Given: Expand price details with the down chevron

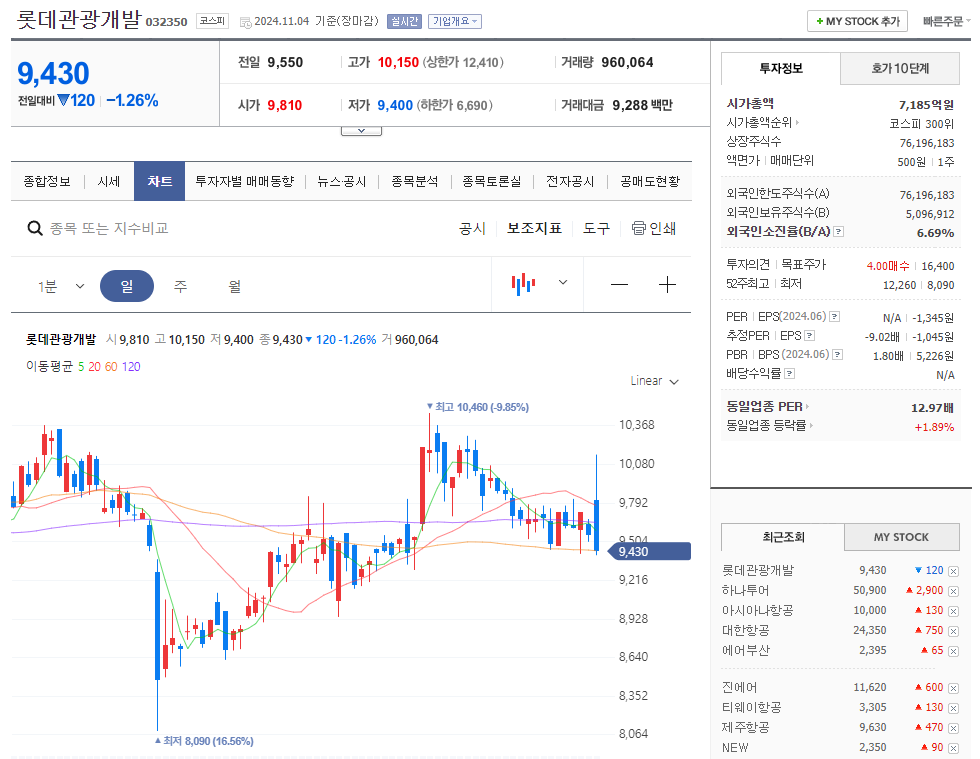Looking at the screenshot, I should (361, 131).
